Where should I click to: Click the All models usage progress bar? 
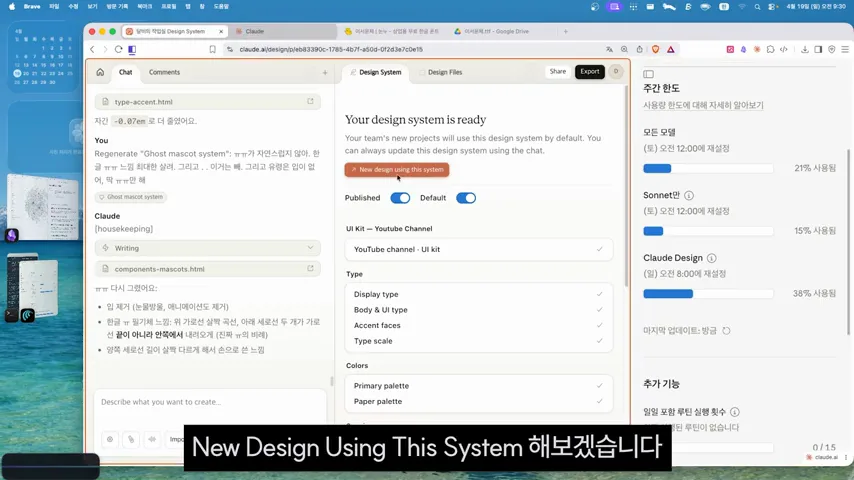point(708,168)
